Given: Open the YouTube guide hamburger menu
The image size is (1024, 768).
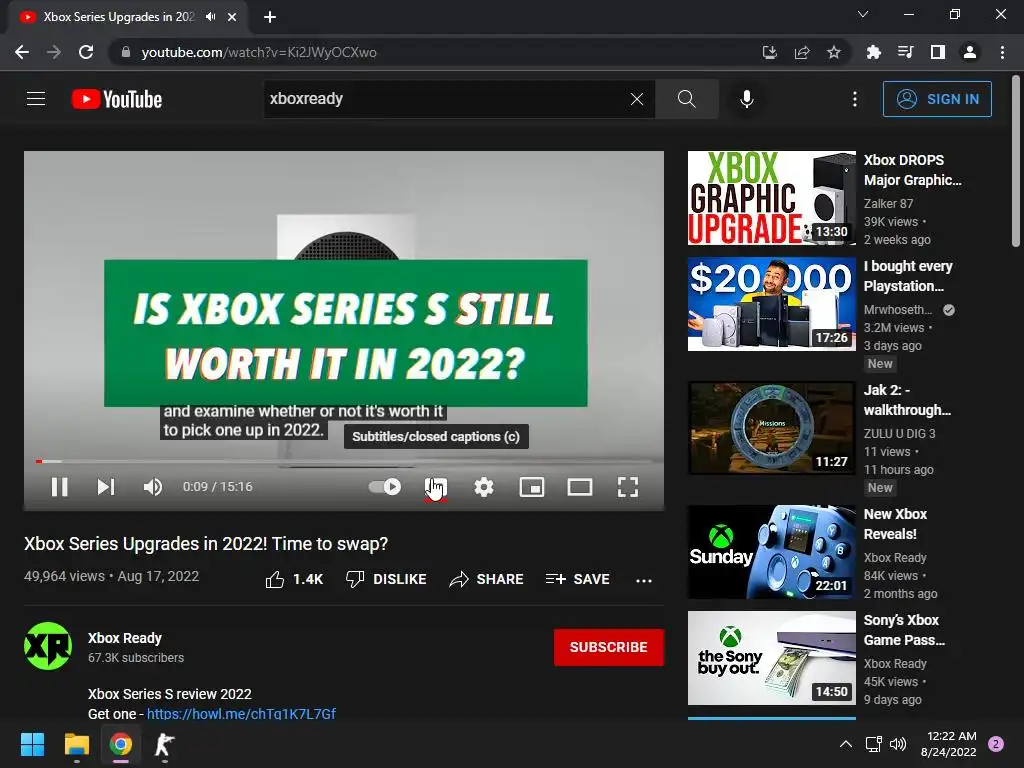Looking at the screenshot, I should pos(36,99).
